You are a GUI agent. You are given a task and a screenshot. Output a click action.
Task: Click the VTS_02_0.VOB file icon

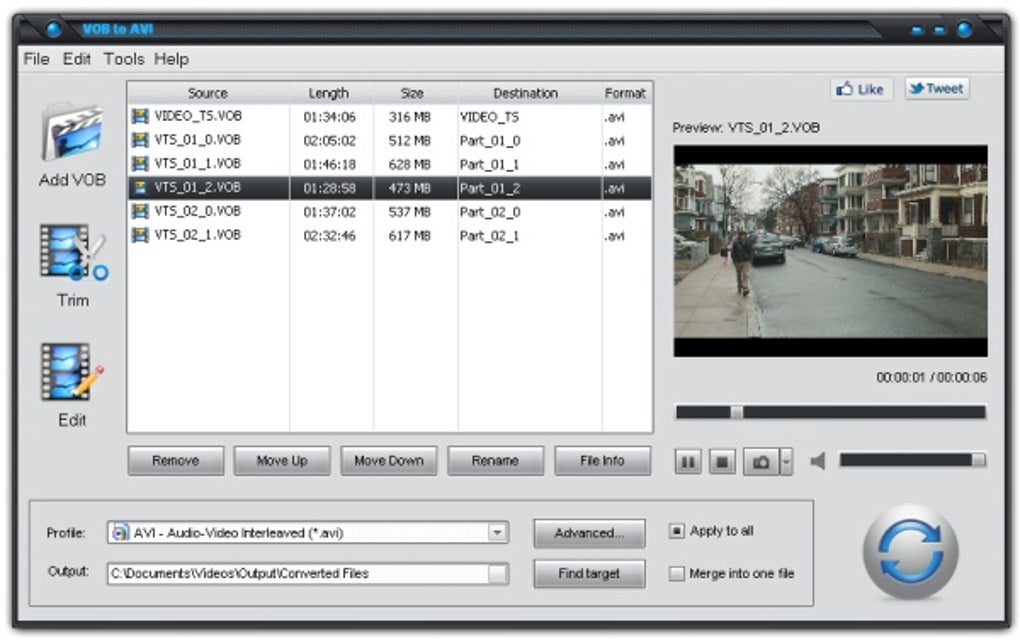140,211
